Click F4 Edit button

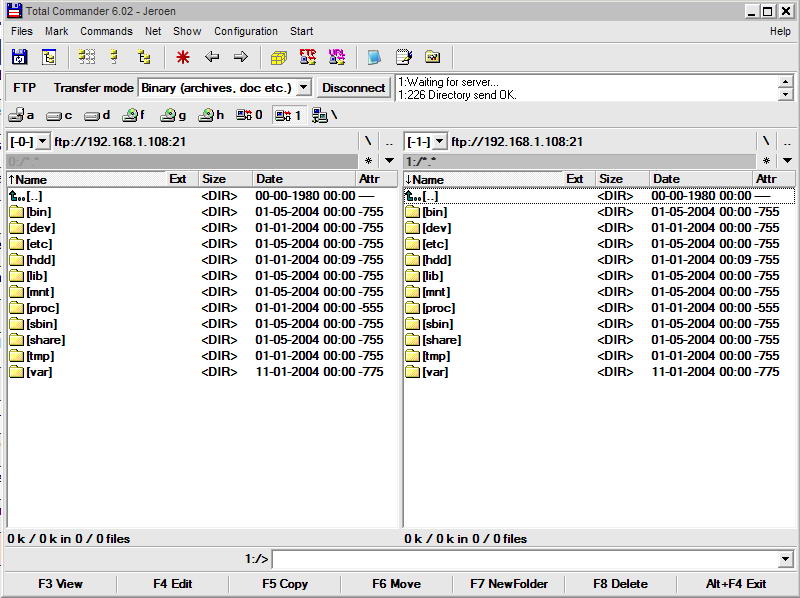[x=172, y=584]
